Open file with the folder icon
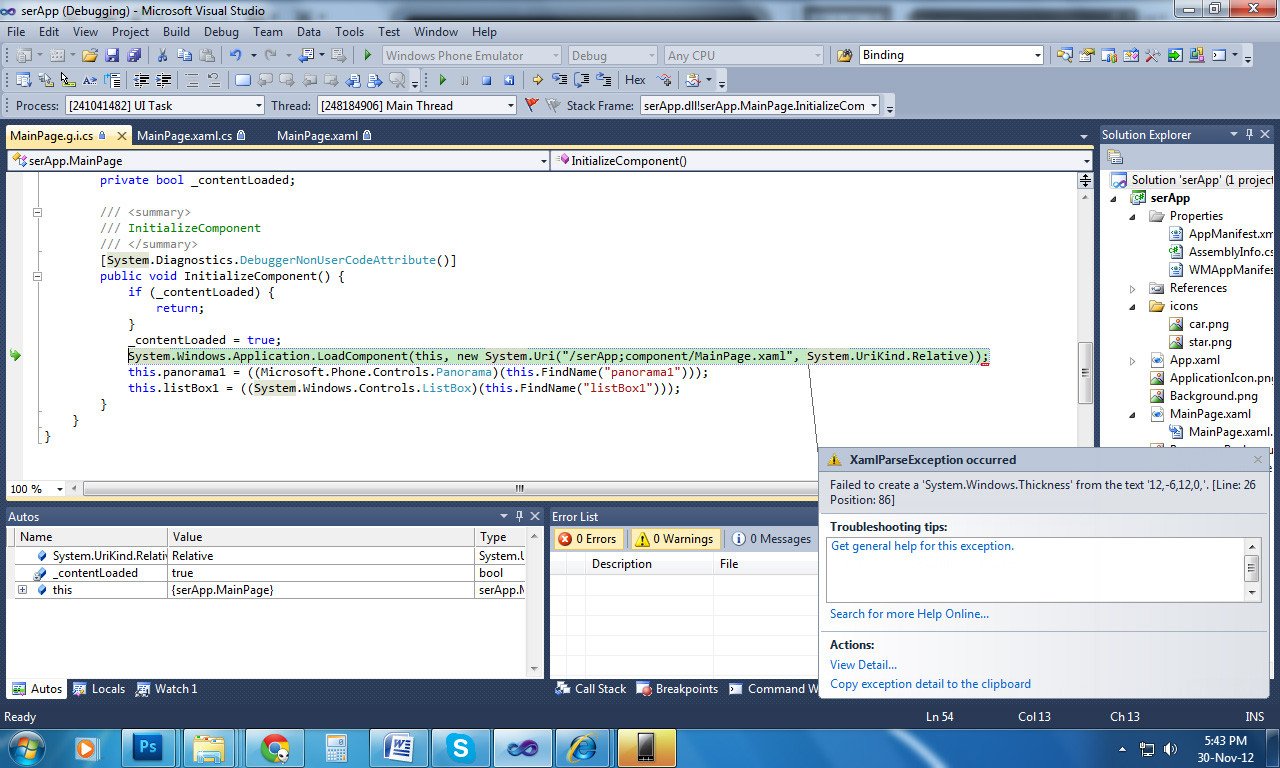The image size is (1280, 768). 90,56
